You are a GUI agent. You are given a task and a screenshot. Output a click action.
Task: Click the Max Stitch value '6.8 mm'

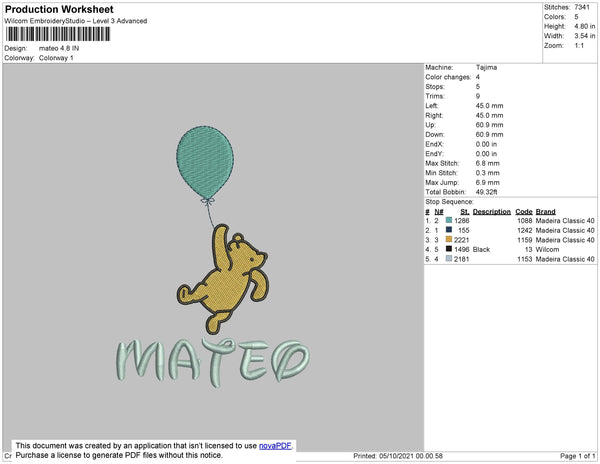(488, 163)
